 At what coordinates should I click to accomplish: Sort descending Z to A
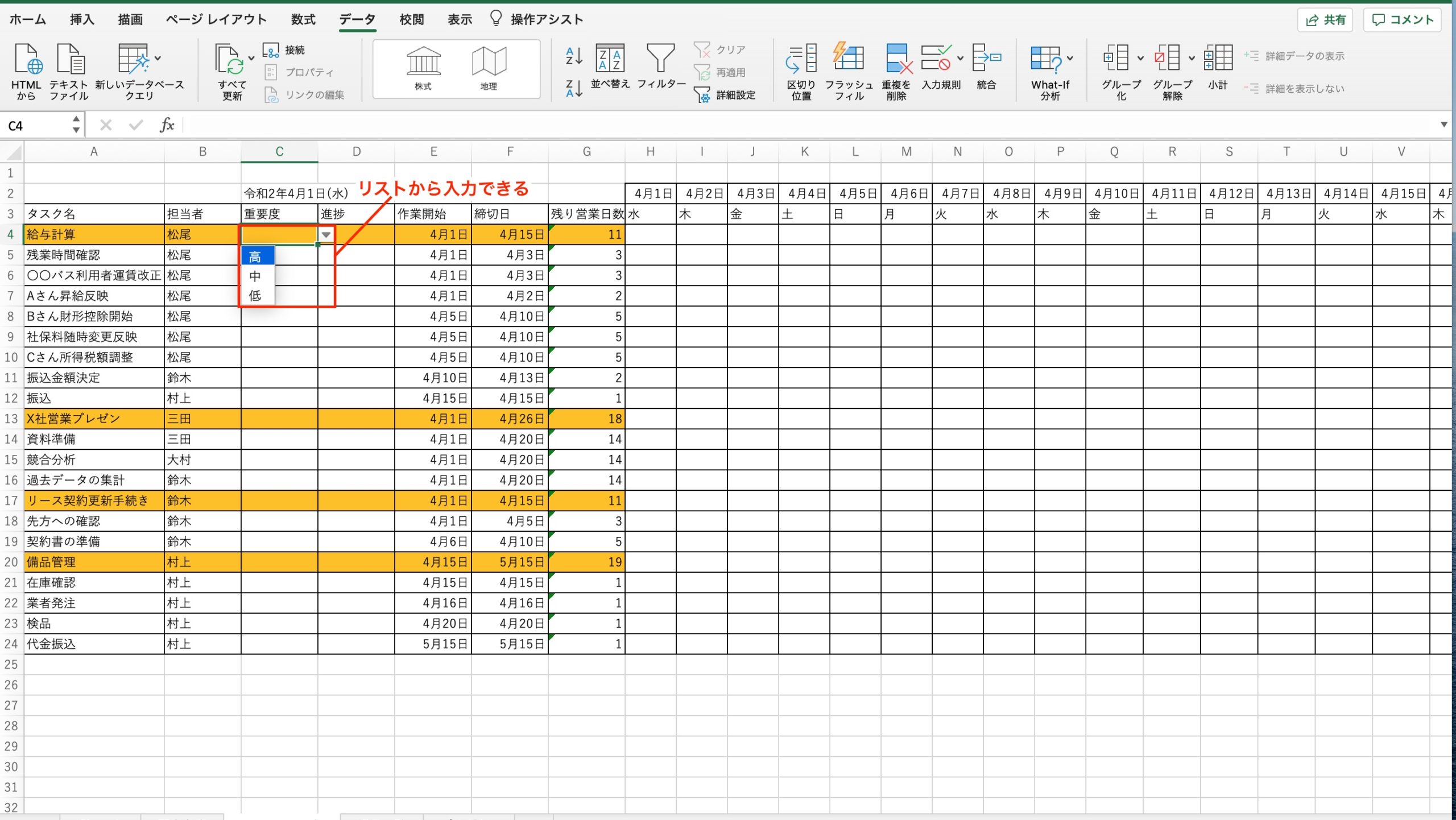(574, 89)
